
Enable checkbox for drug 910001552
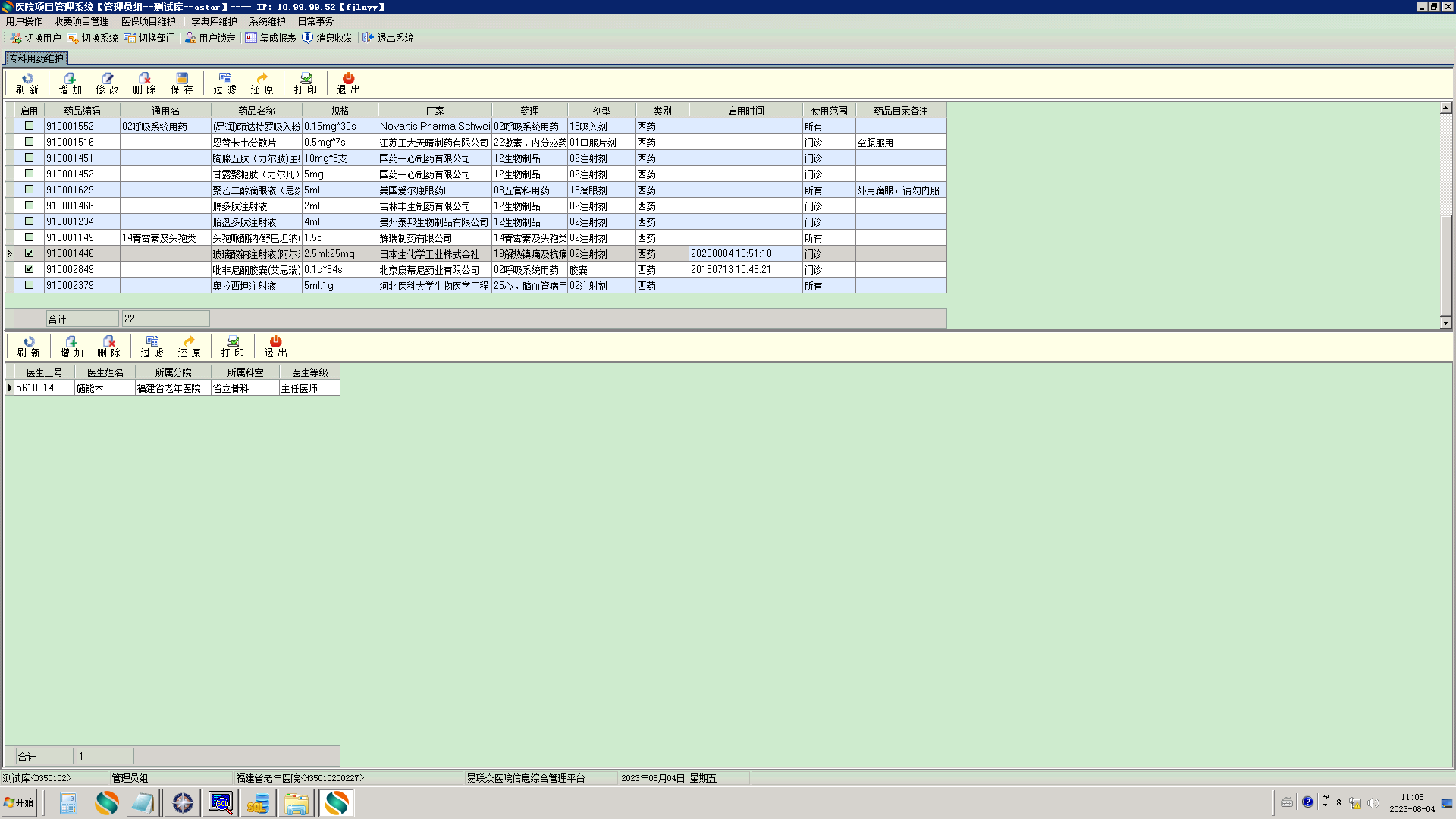point(29,126)
